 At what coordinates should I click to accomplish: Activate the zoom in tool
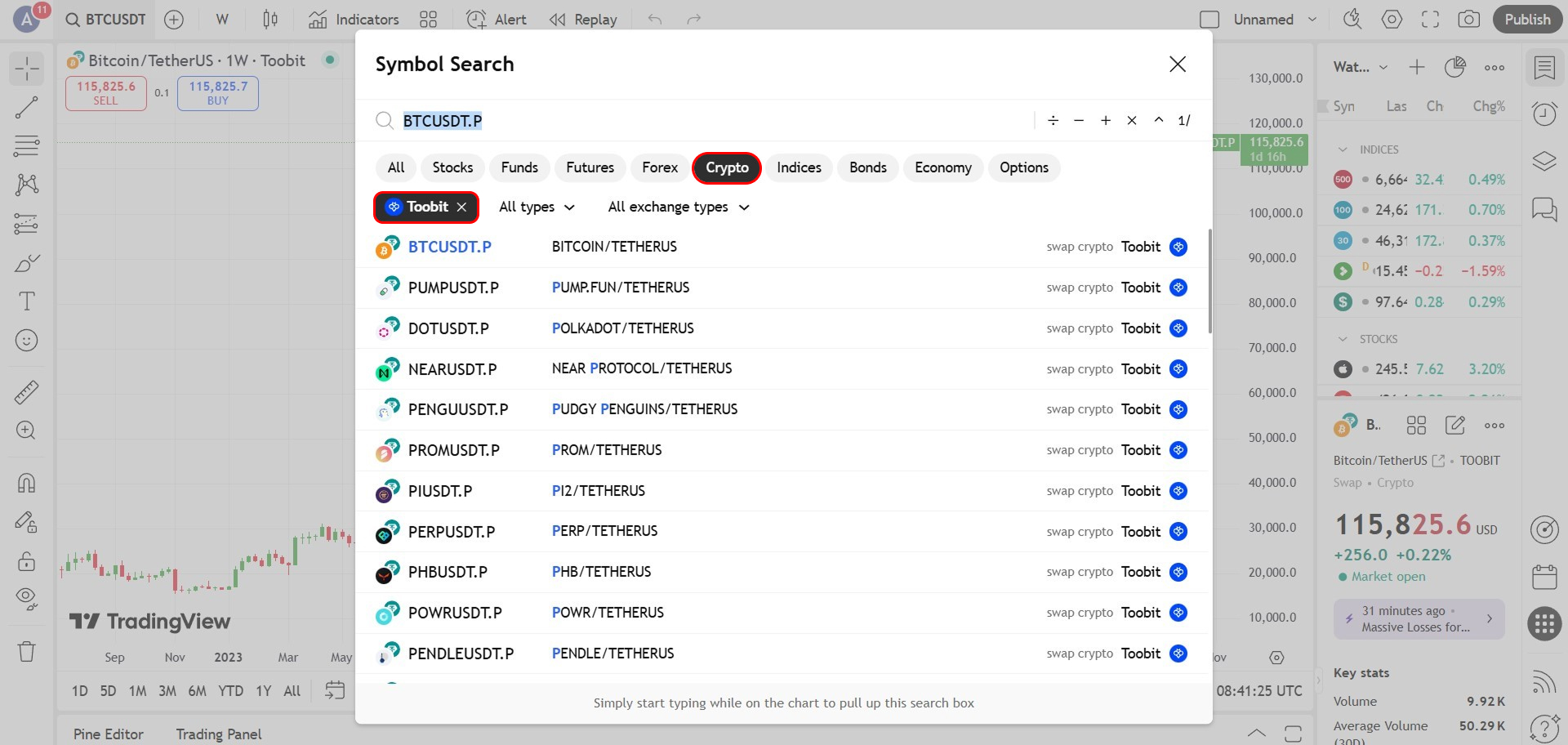(27, 430)
